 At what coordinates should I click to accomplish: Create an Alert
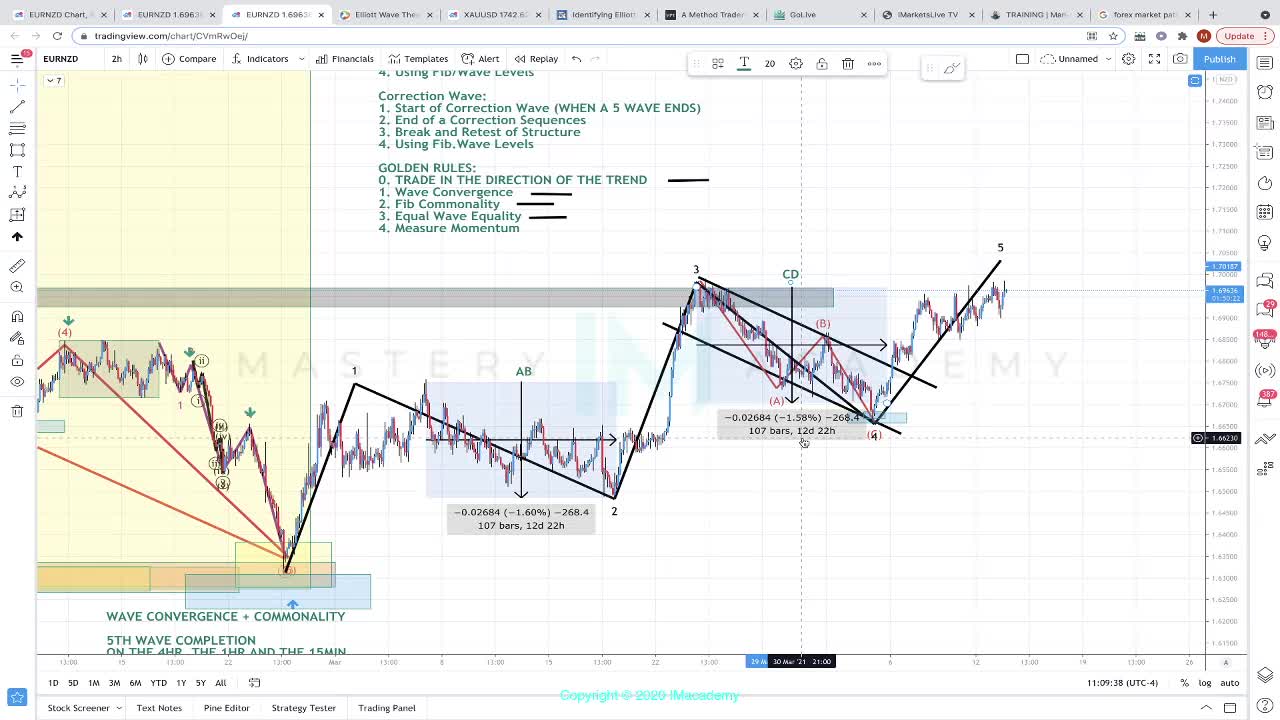coord(481,59)
